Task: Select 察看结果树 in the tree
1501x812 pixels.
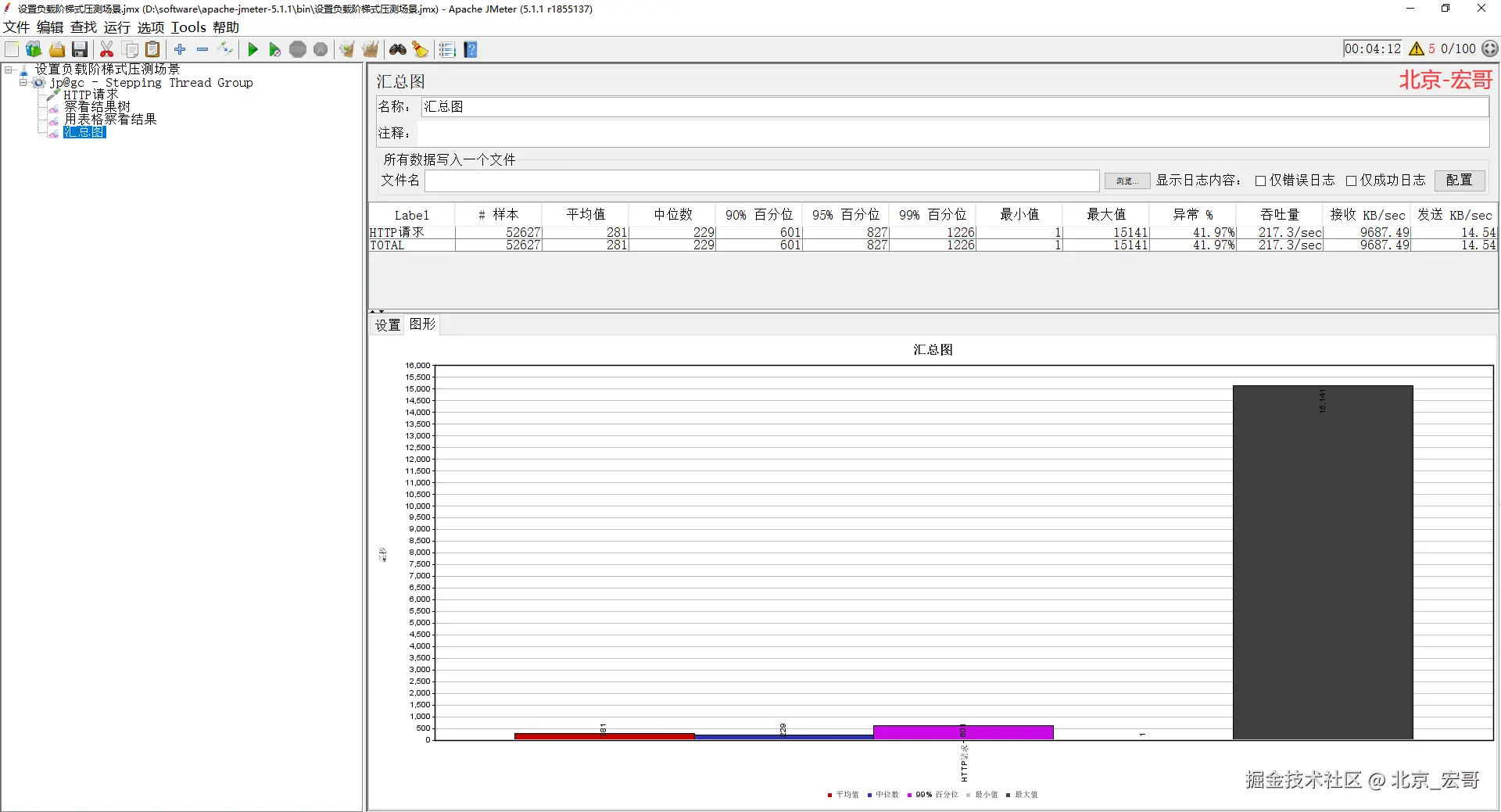Action: click(97, 106)
